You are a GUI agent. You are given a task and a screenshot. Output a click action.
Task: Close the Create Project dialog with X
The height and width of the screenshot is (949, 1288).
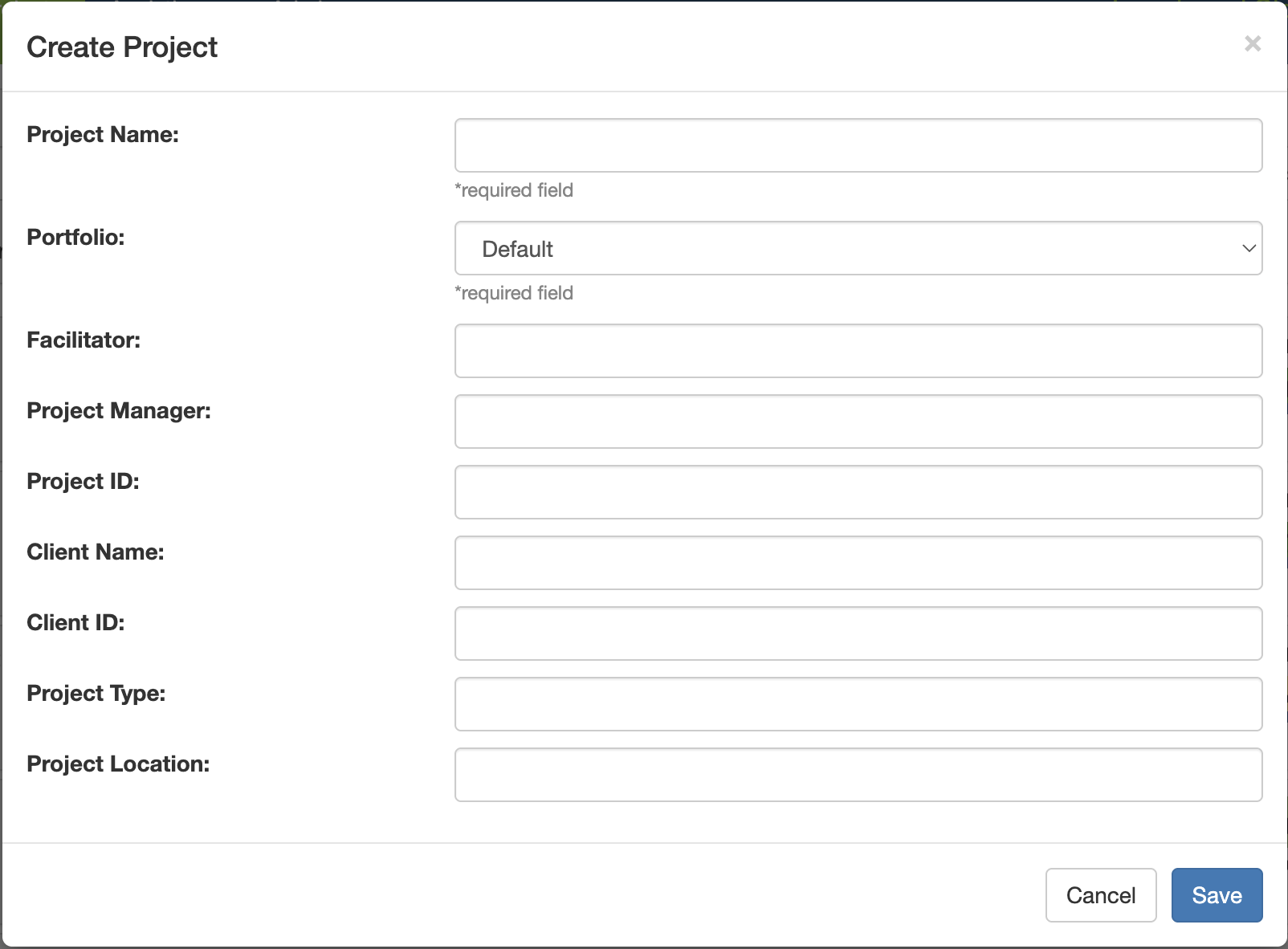[x=1252, y=44]
